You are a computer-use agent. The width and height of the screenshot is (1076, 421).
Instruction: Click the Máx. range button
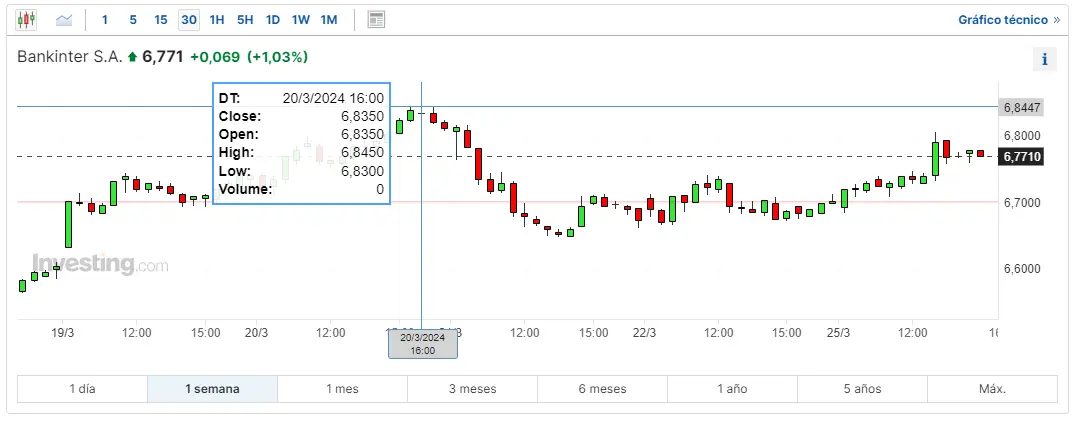(x=992, y=389)
